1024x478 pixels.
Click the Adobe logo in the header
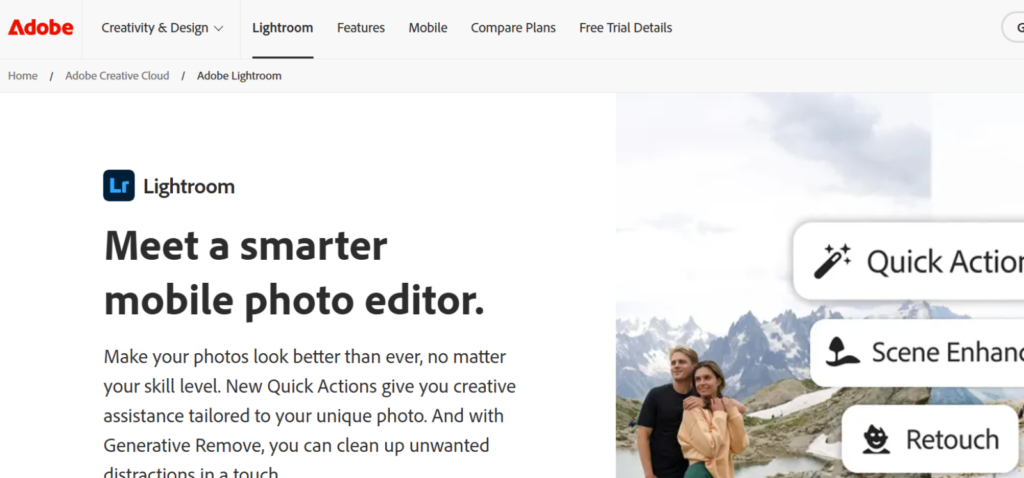(x=41, y=28)
